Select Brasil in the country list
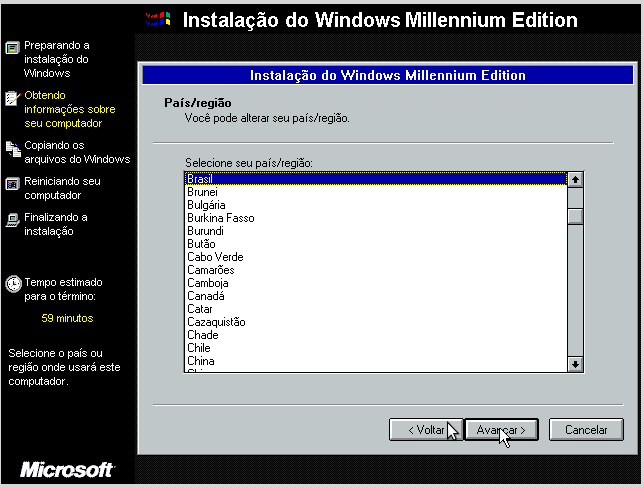Screen dimensions: 644x487 tap(376, 179)
